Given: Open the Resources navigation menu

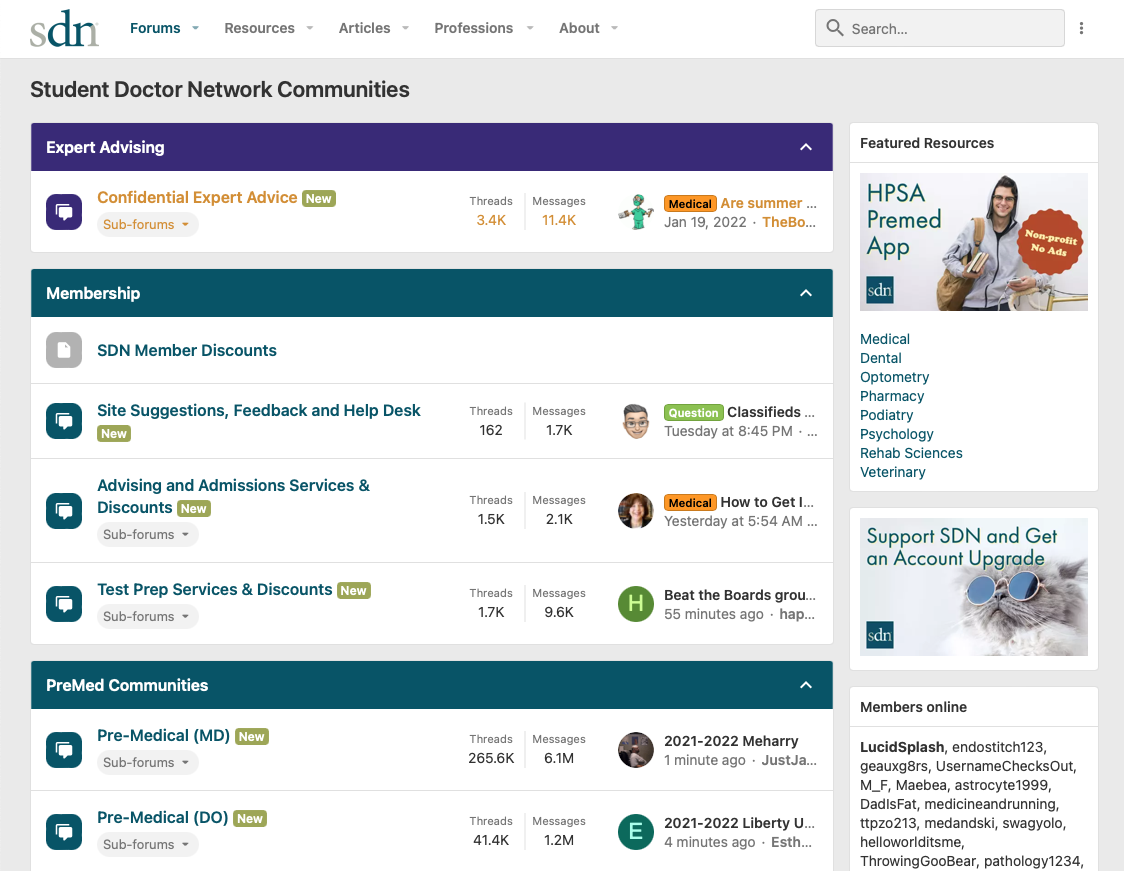Looking at the screenshot, I should [268, 28].
